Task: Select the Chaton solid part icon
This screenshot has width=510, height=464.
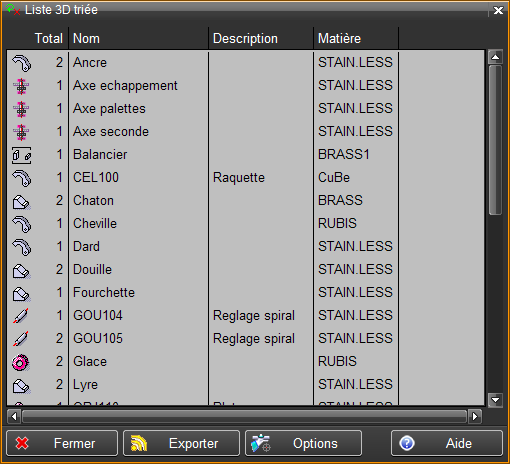Action: (22, 202)
